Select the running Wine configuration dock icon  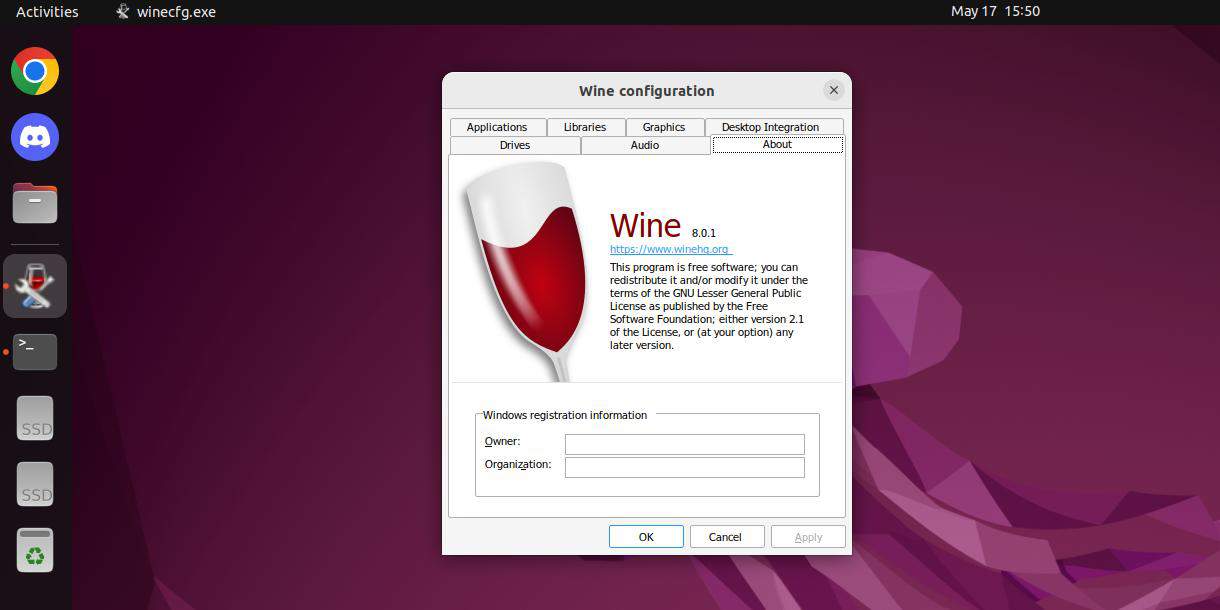click(x=34, y=285)
